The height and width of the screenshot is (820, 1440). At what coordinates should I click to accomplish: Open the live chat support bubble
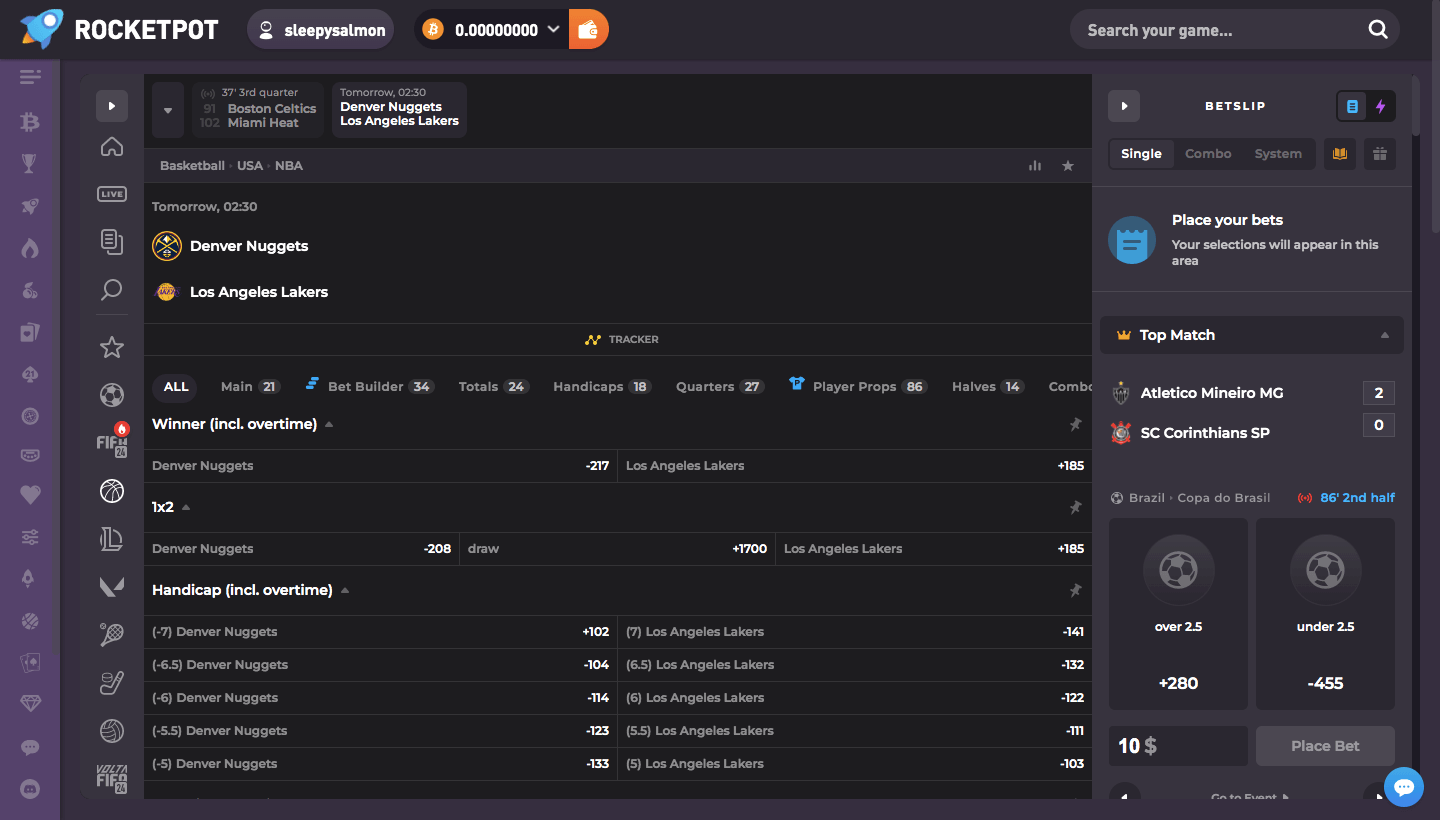[x=1404, y=787]
